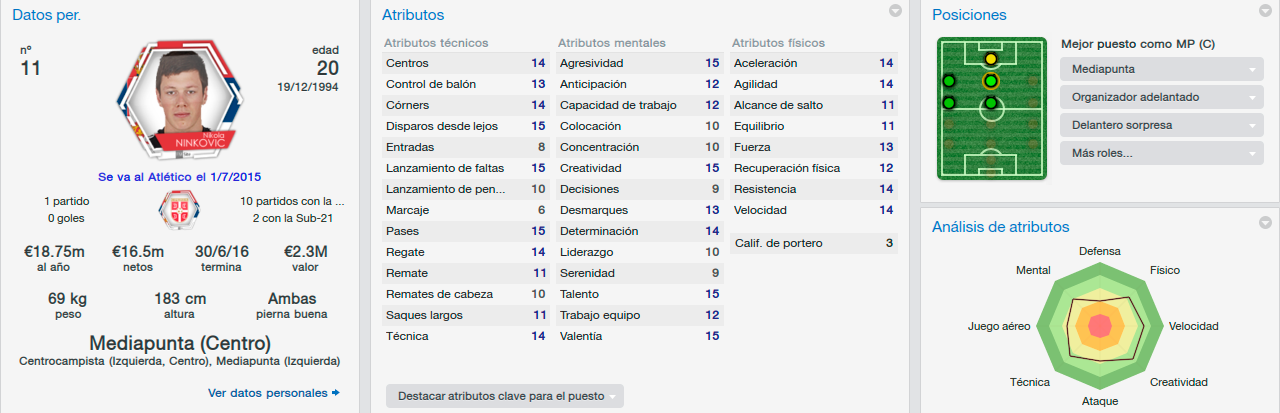The height and width of the screenshot is (413, 1280).
Task: Open the Más roles... dropdown
Action: tap(1161, 153)
